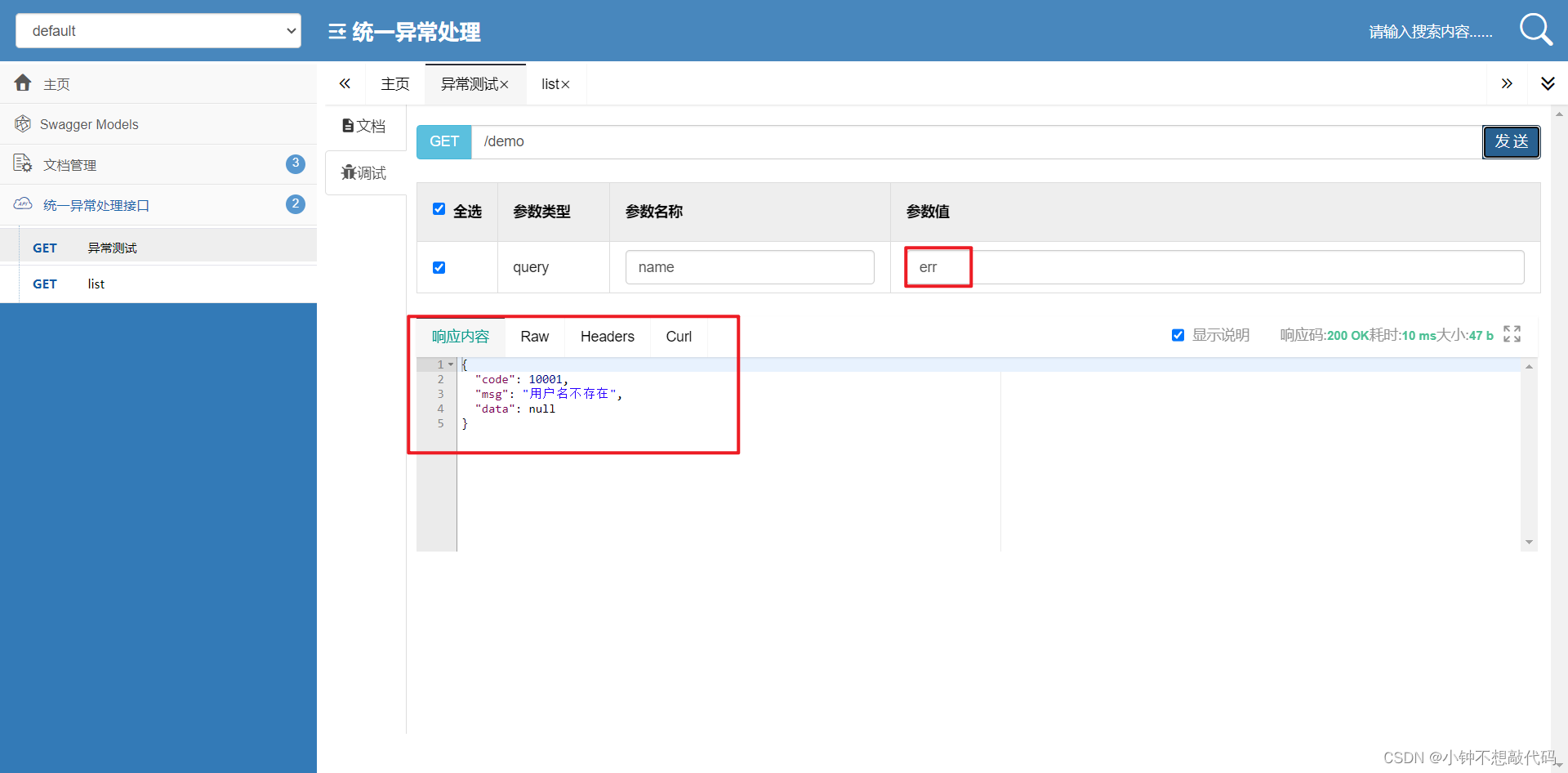
Task: Click the search magnifier icon
Action: coord(1535,29)
